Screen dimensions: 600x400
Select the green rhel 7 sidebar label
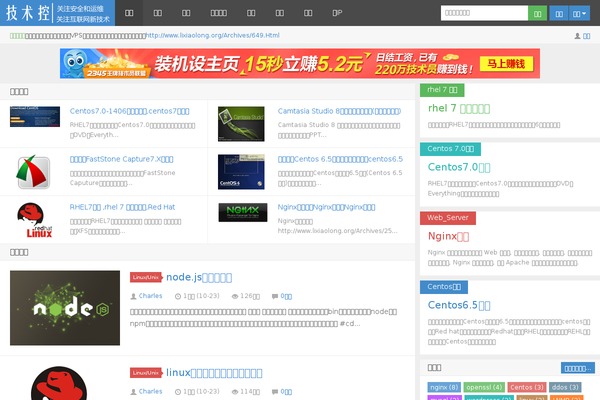coord(442,90)
